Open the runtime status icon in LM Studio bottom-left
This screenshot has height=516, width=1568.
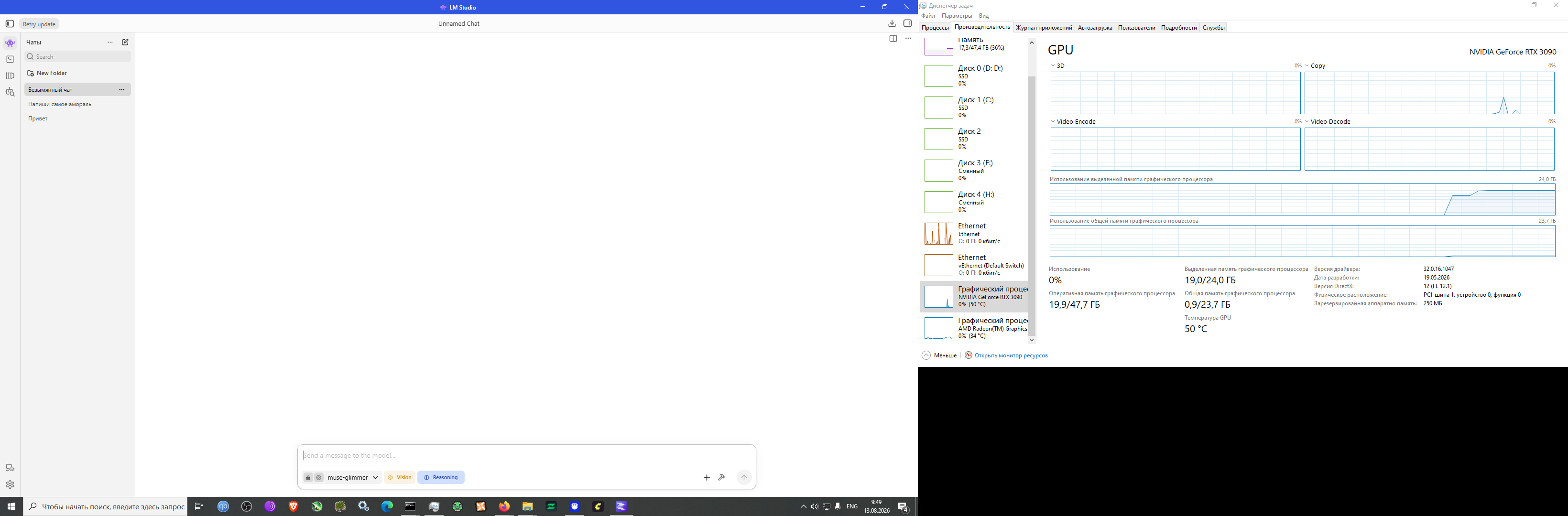pos(10,468)
